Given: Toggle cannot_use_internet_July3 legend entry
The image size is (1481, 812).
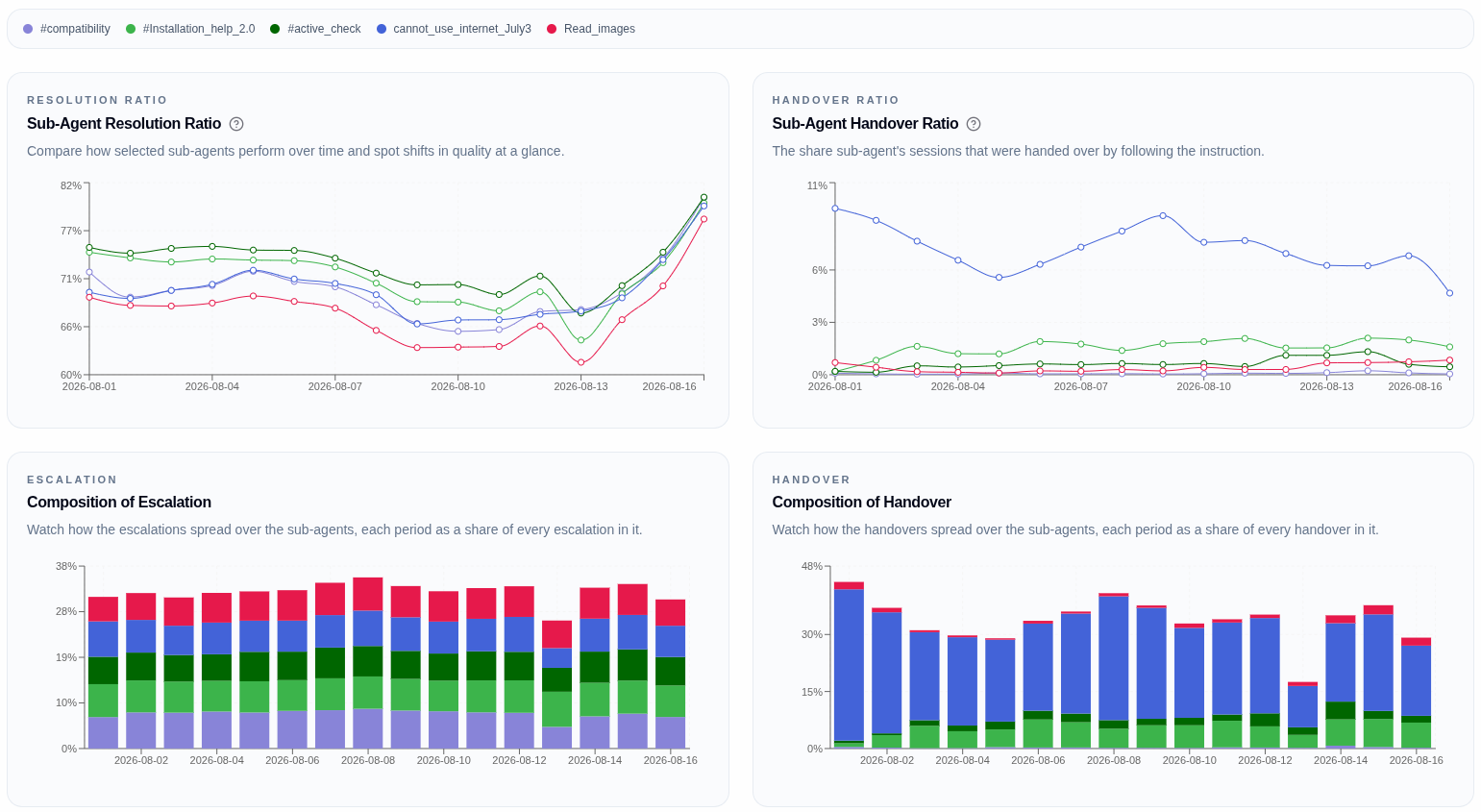Looking at the screenshot, I should coord(454,29).
